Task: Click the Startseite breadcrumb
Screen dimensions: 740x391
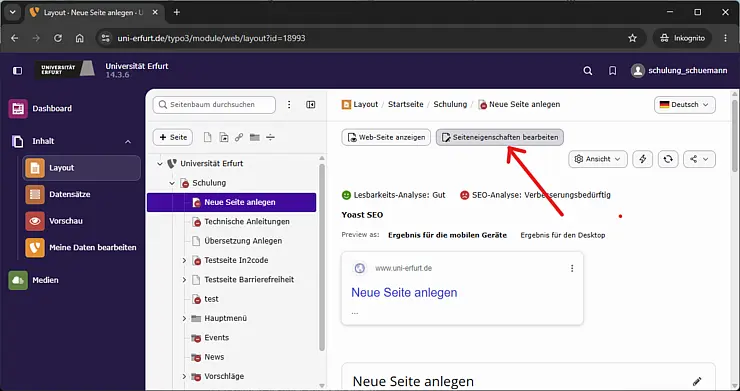Action: pos(406,104)
